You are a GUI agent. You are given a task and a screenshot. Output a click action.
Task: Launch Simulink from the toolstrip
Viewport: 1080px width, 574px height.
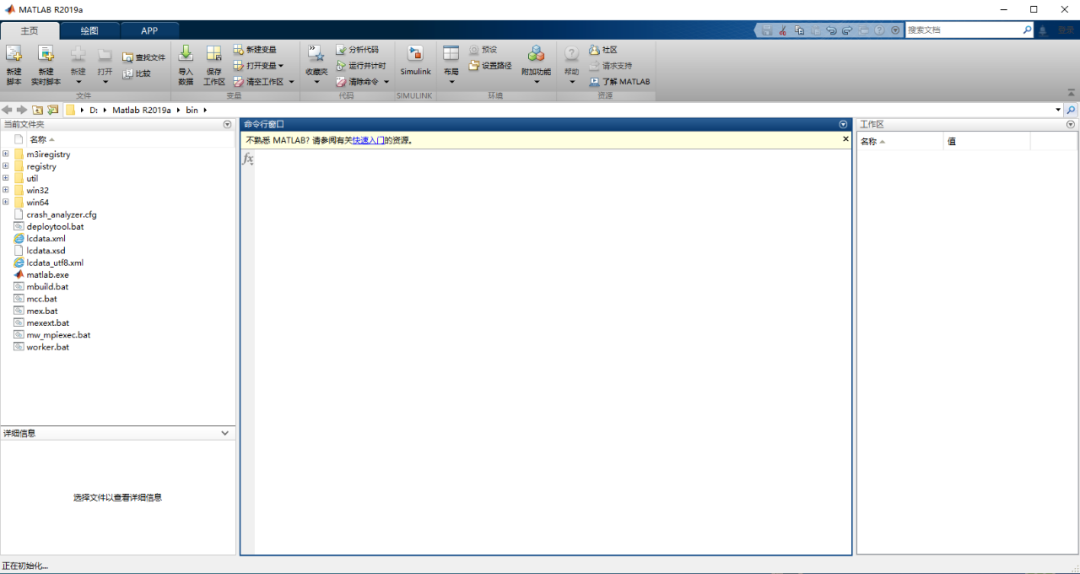(415, 62)
